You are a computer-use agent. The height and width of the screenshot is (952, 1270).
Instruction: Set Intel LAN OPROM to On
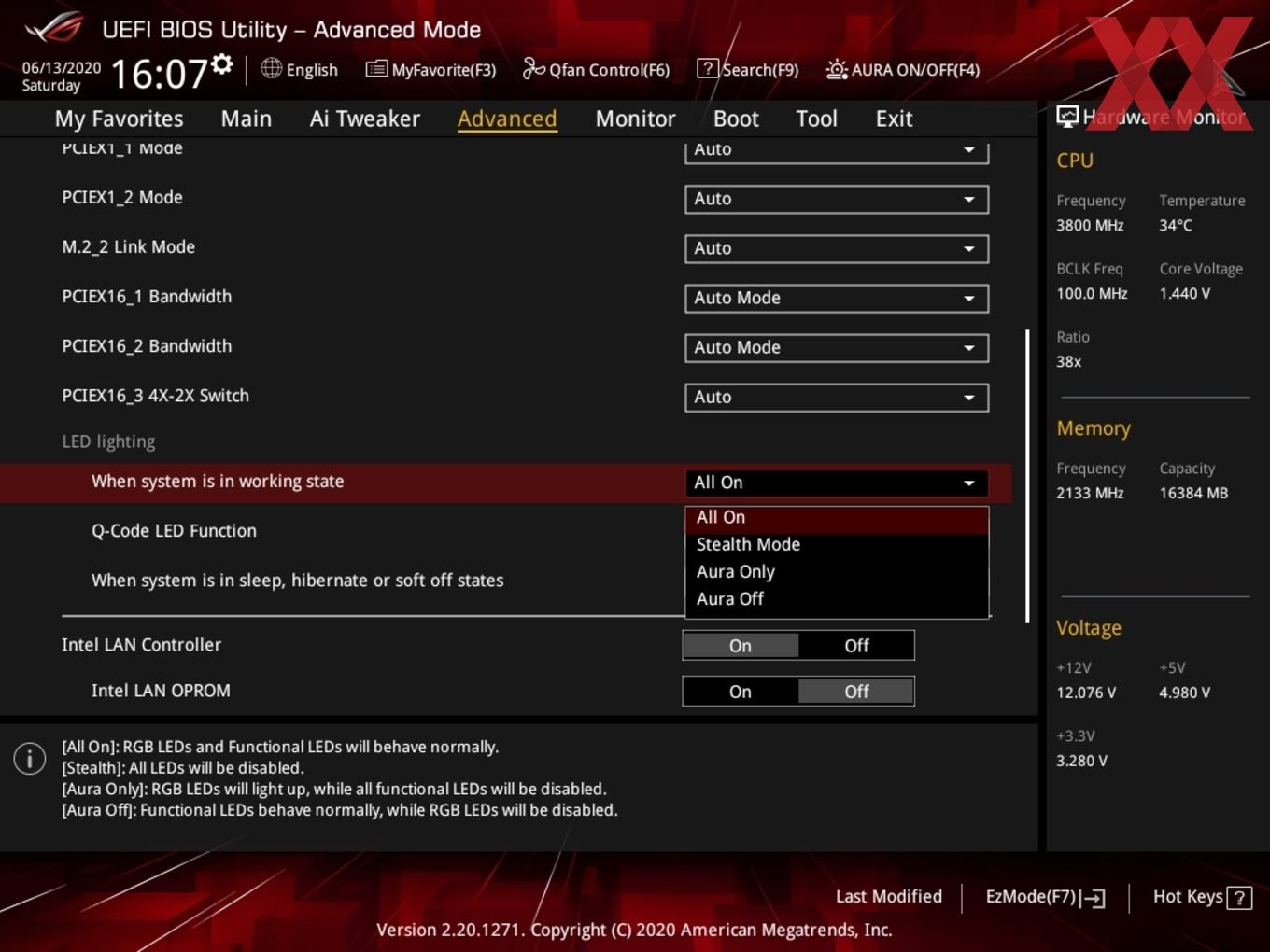pyautogui.click(x=741, y=692)
